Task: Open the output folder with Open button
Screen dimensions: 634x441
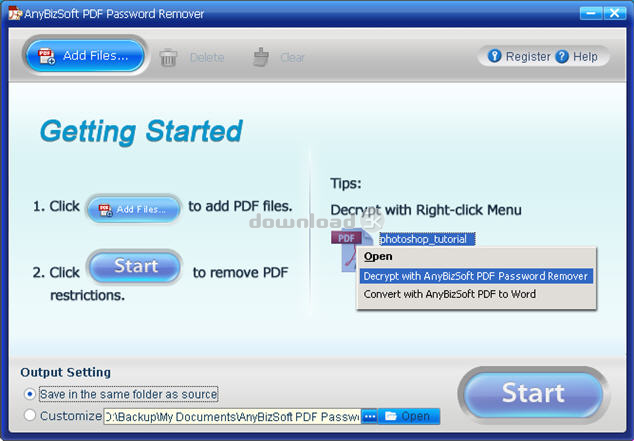Action: tap(409, 416)
